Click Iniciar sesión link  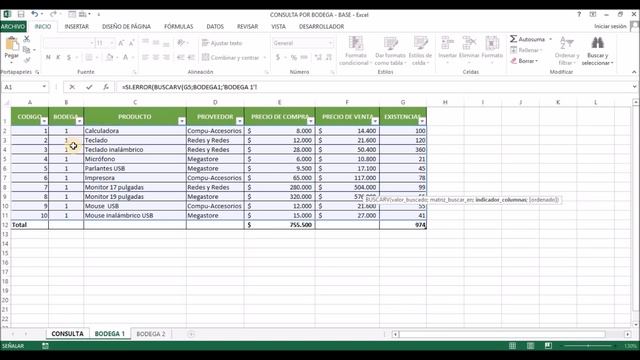pyautogui.click(x=610, y=26)
